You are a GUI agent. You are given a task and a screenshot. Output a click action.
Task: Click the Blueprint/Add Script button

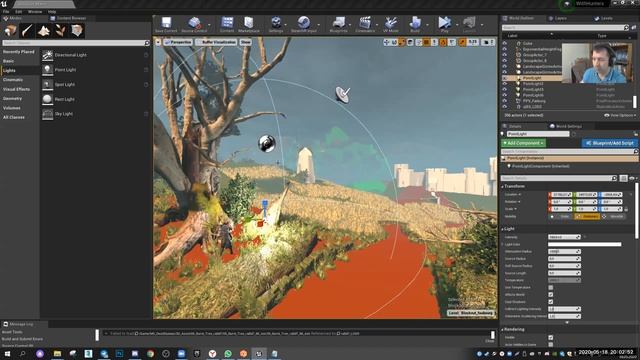609,143
